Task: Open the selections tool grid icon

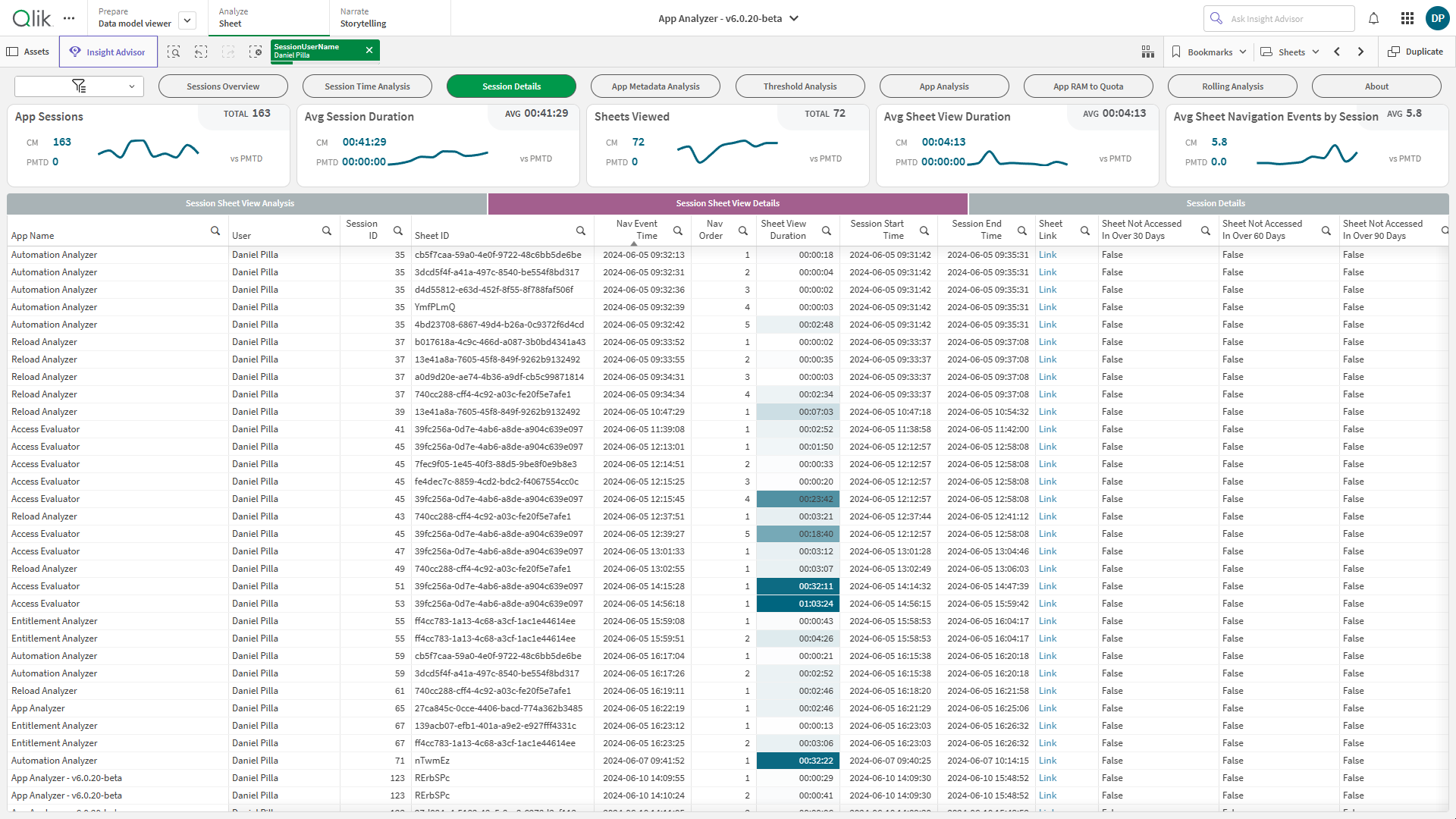Action: click(x=1148, y=52)
